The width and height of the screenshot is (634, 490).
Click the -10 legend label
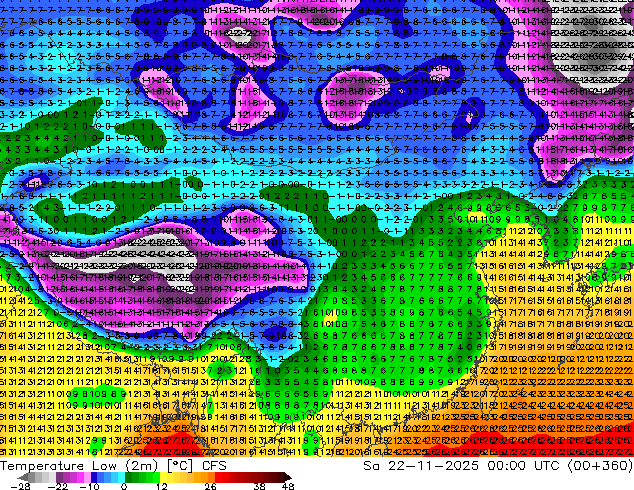pos(90,486)
